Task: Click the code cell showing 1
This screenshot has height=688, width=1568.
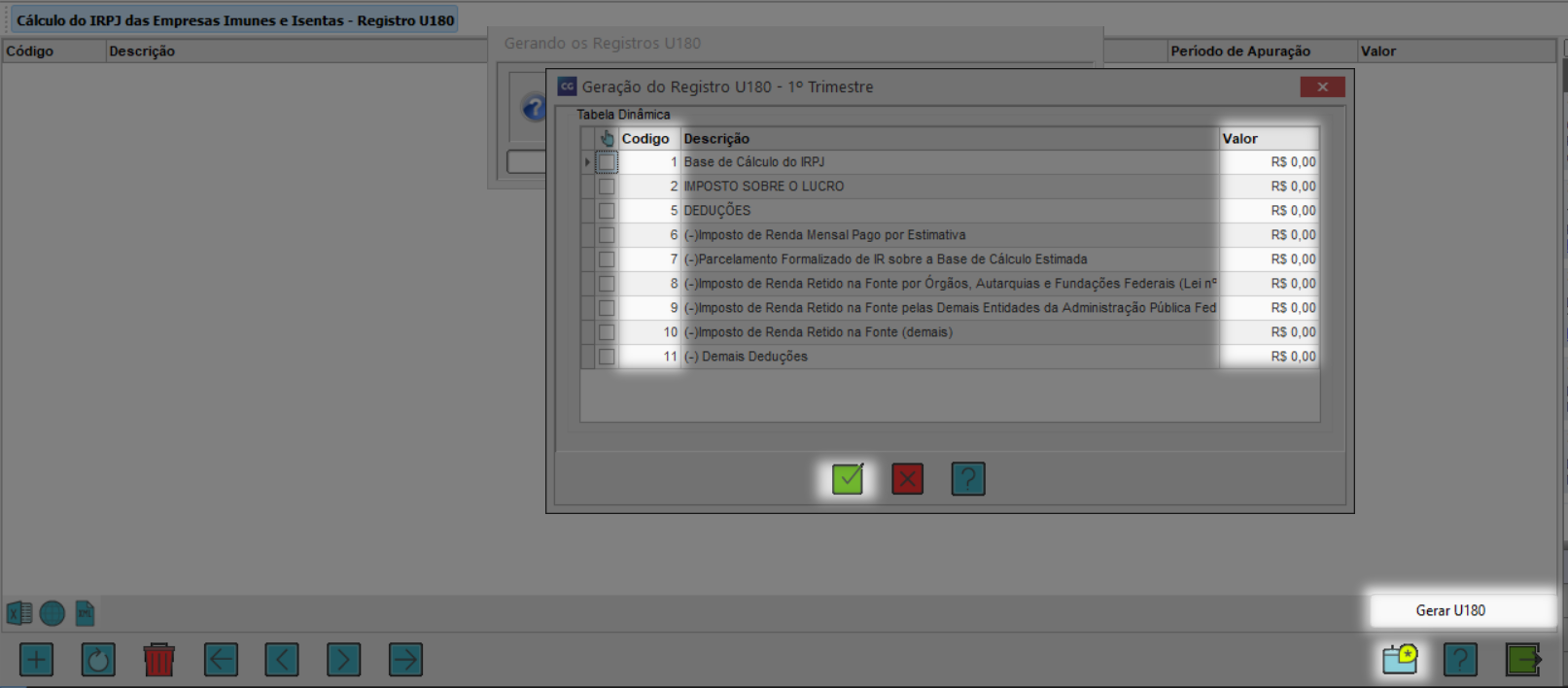Action: point(649,162)
